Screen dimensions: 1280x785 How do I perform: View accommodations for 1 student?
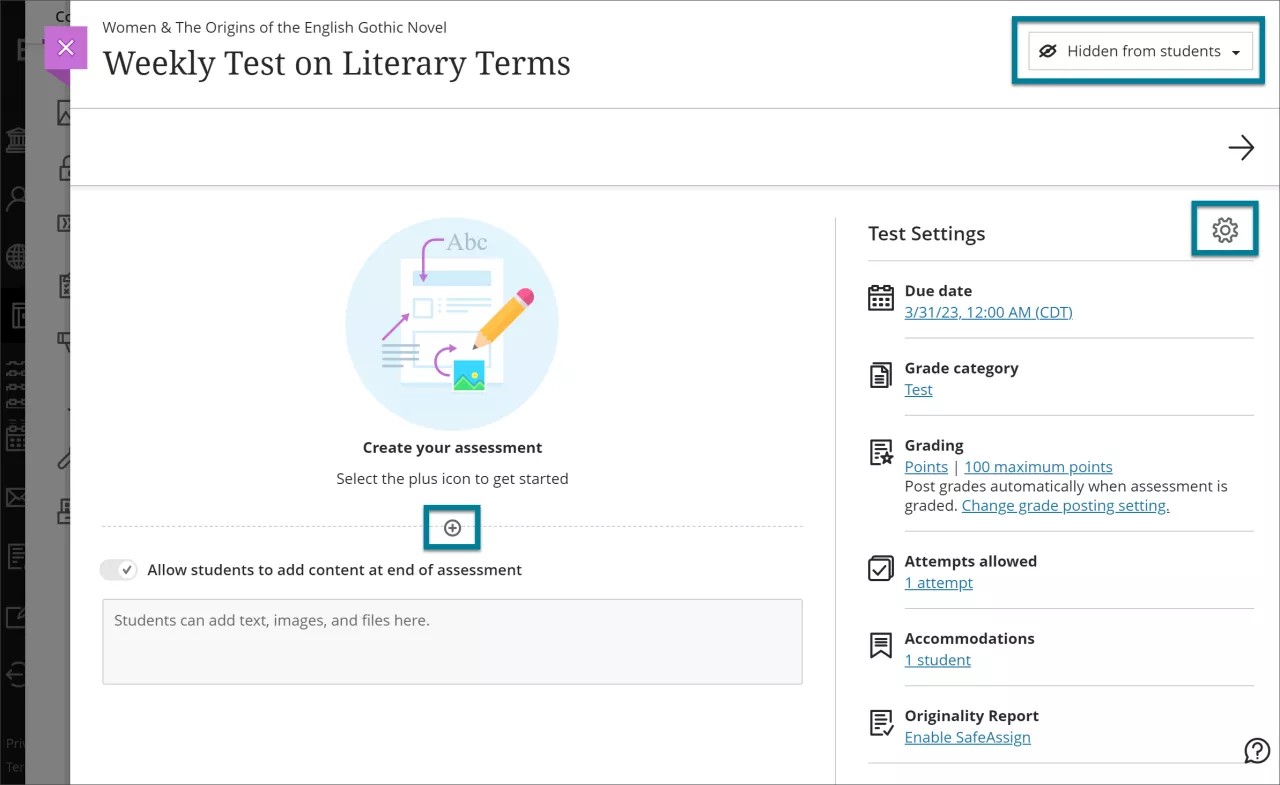937,660
